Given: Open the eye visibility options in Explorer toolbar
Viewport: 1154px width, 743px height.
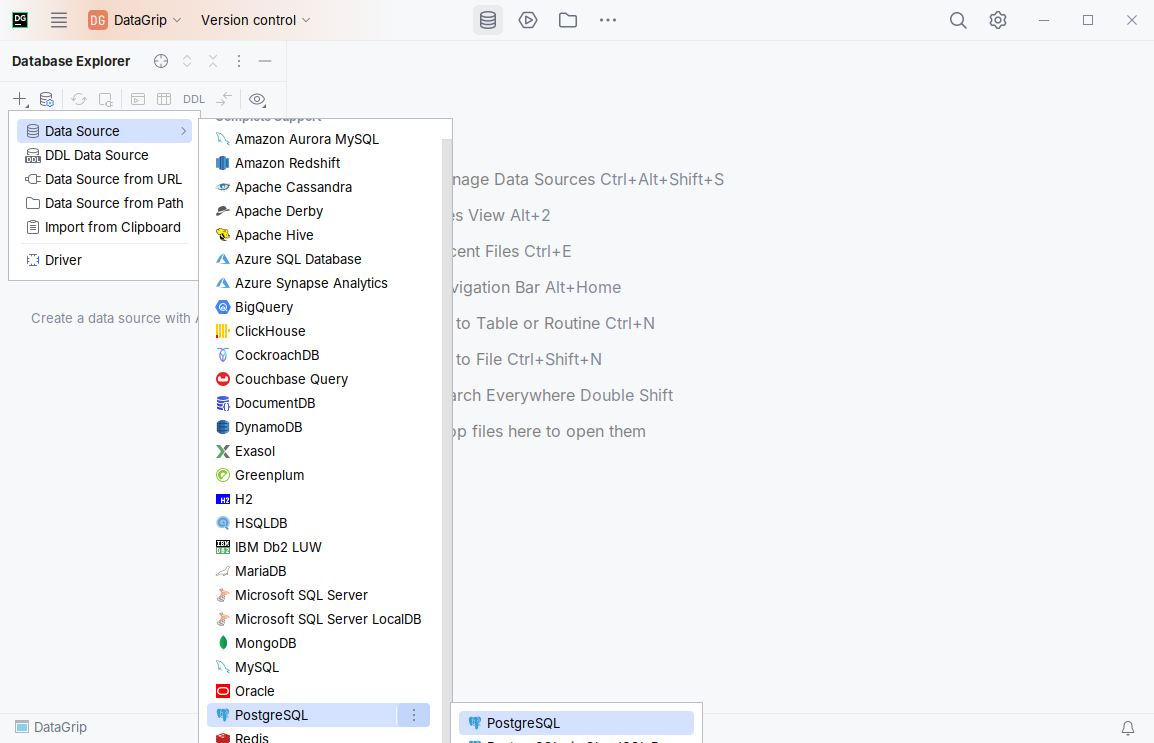Looking at the screenshot, I should [257, 100].
